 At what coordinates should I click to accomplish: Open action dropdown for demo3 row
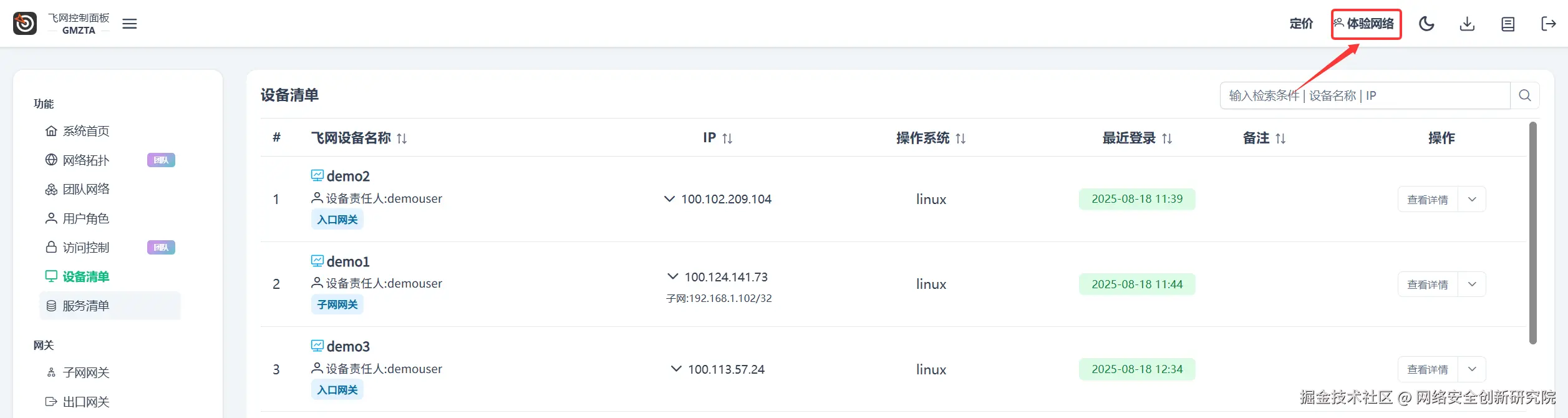1472,369
